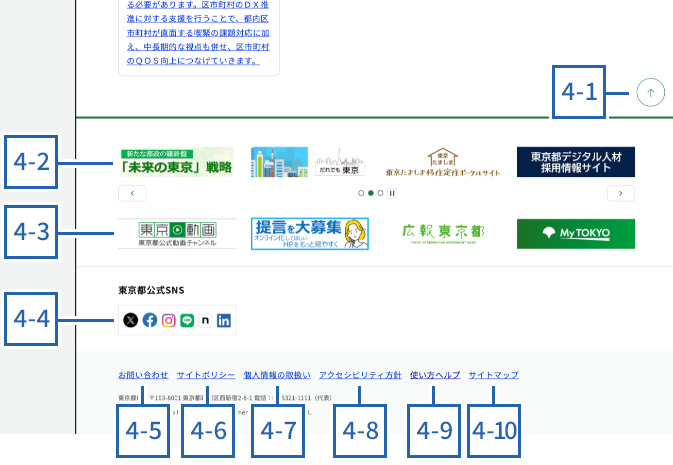The image size is (673, 465).
Task: Open the 東京動画 channel banner
Action: (177, 234)
